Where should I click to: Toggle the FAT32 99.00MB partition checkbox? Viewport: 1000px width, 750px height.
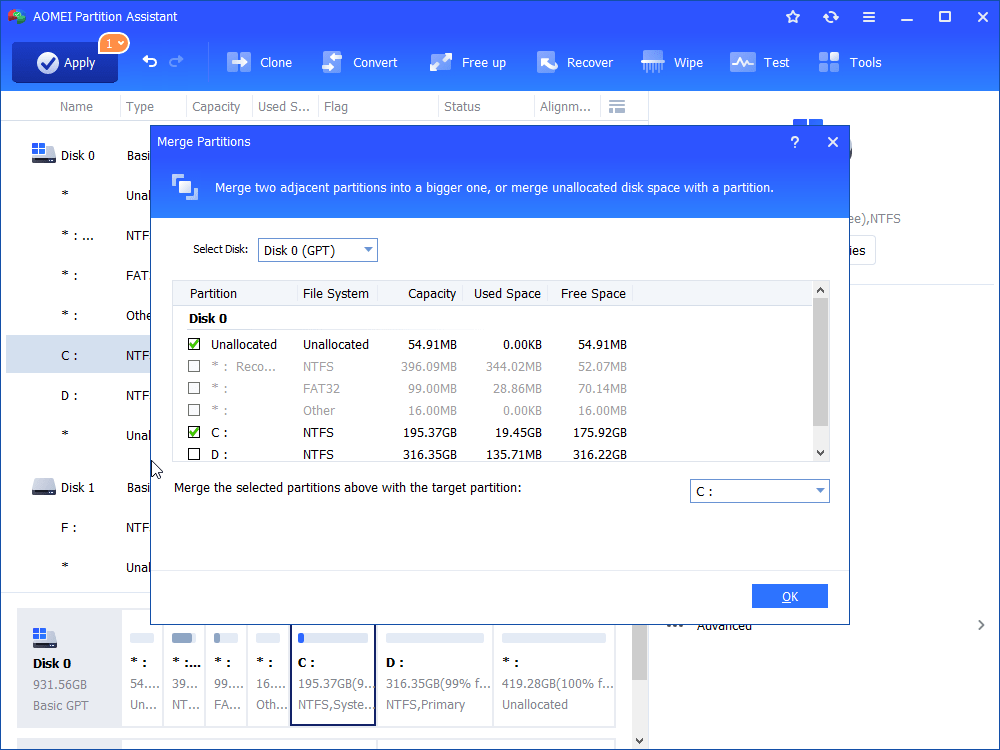(194, 388)
